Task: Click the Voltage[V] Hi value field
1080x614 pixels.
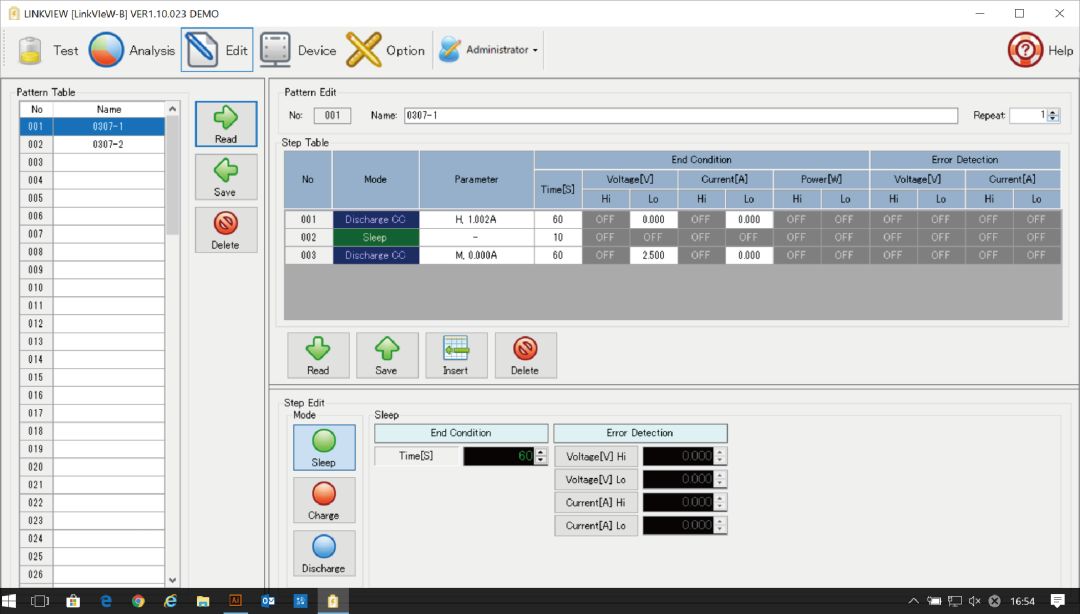Action: point(678,456)
